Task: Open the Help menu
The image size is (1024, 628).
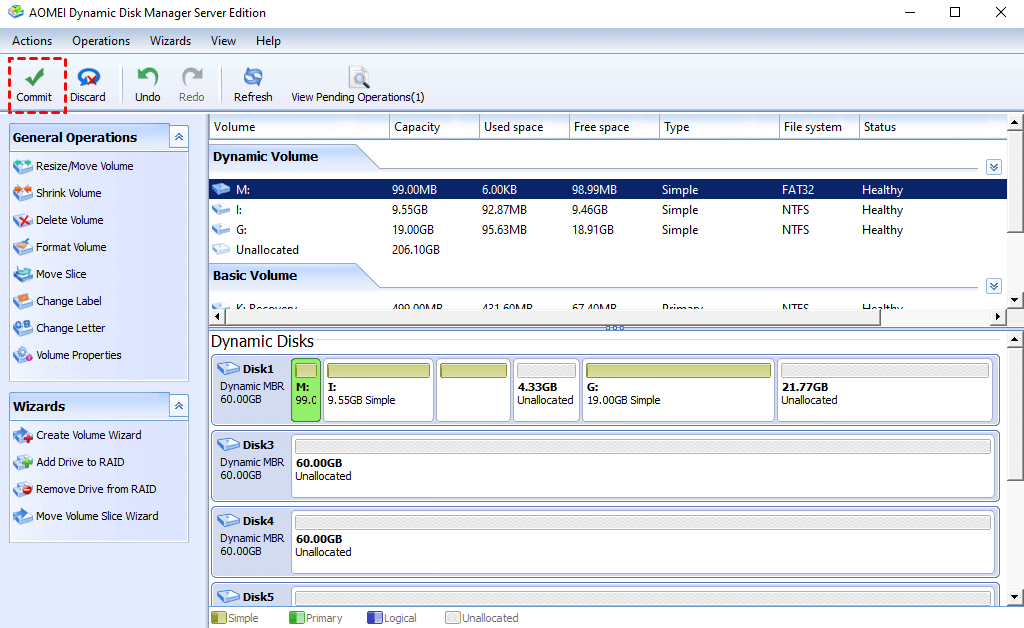Action: 268,41
